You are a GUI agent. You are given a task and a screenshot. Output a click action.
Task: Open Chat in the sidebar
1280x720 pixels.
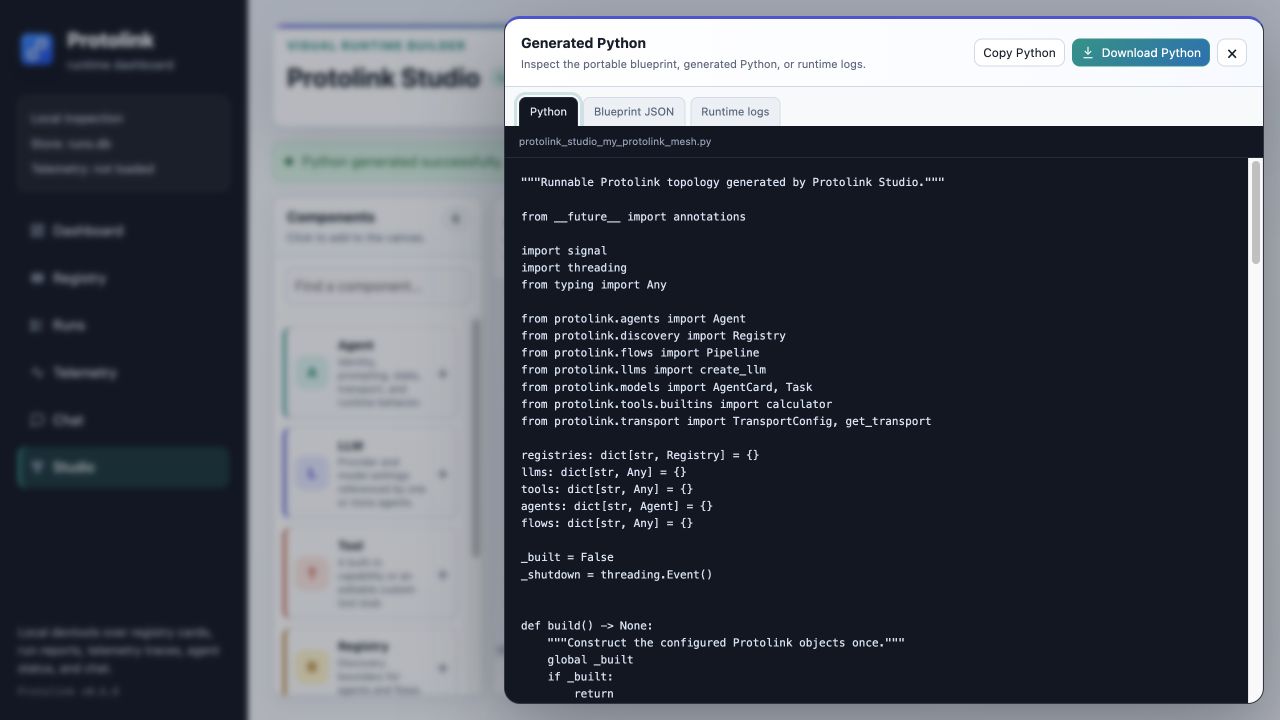tap(122, 420)
